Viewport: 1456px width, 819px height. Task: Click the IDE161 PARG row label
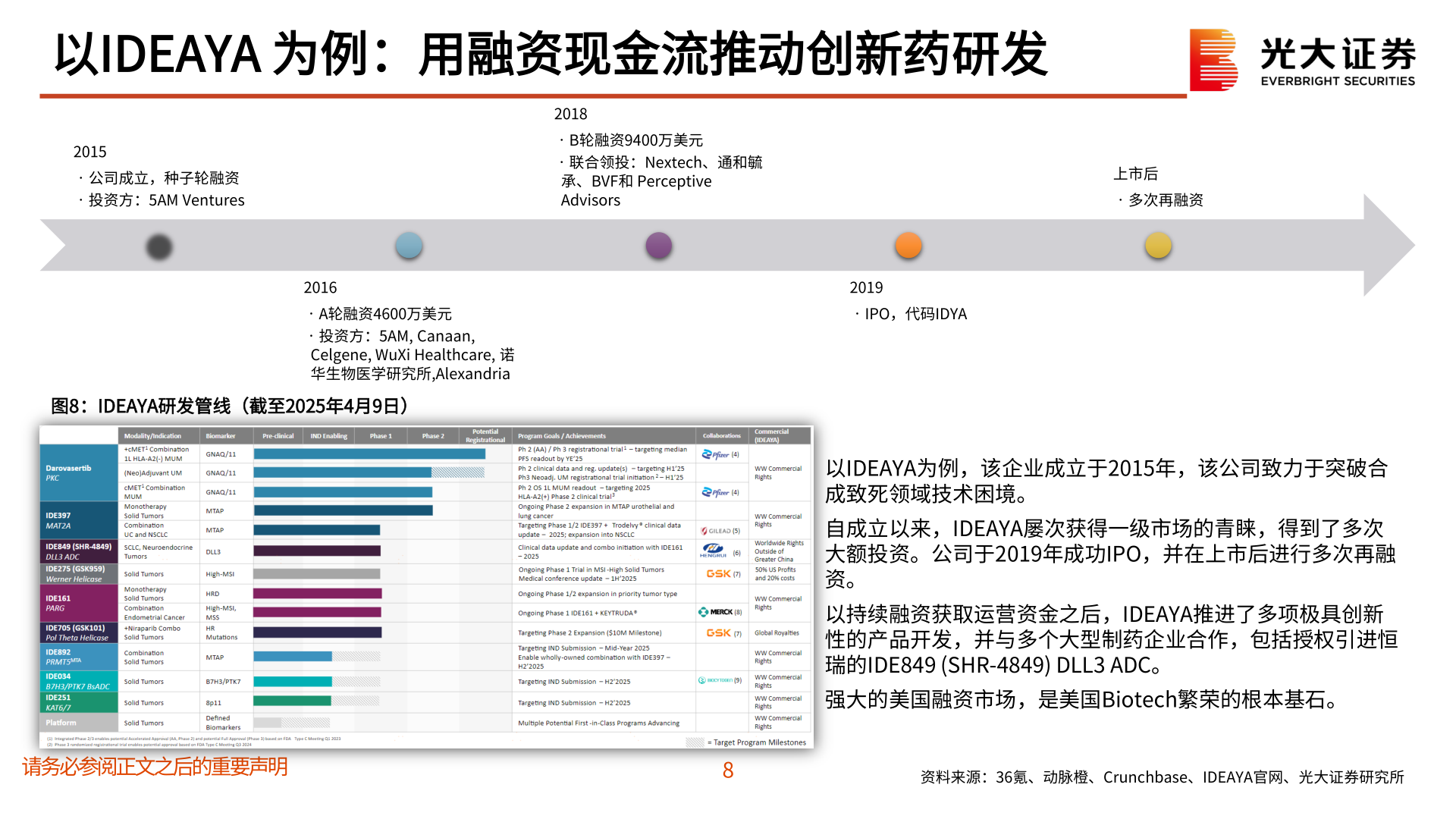(79, 603)
